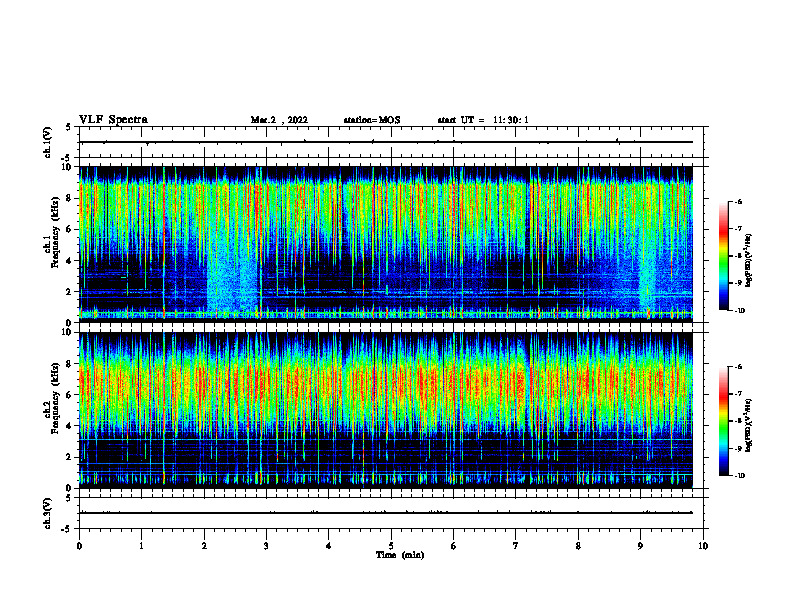Click the ch.1 spectrogram color scale bar

(x=724, y=256)
